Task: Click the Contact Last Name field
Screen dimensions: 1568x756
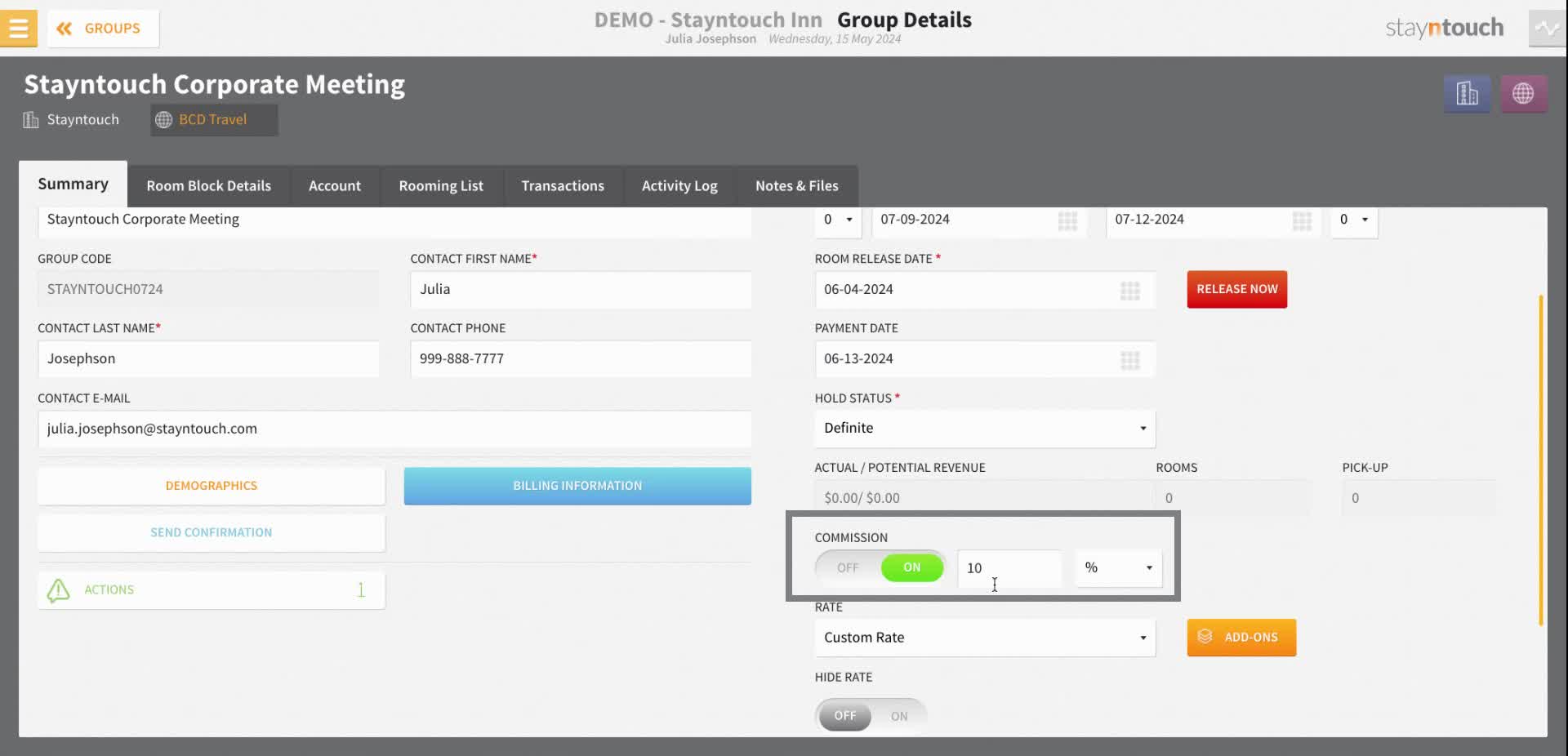Action: click(208, 359)
